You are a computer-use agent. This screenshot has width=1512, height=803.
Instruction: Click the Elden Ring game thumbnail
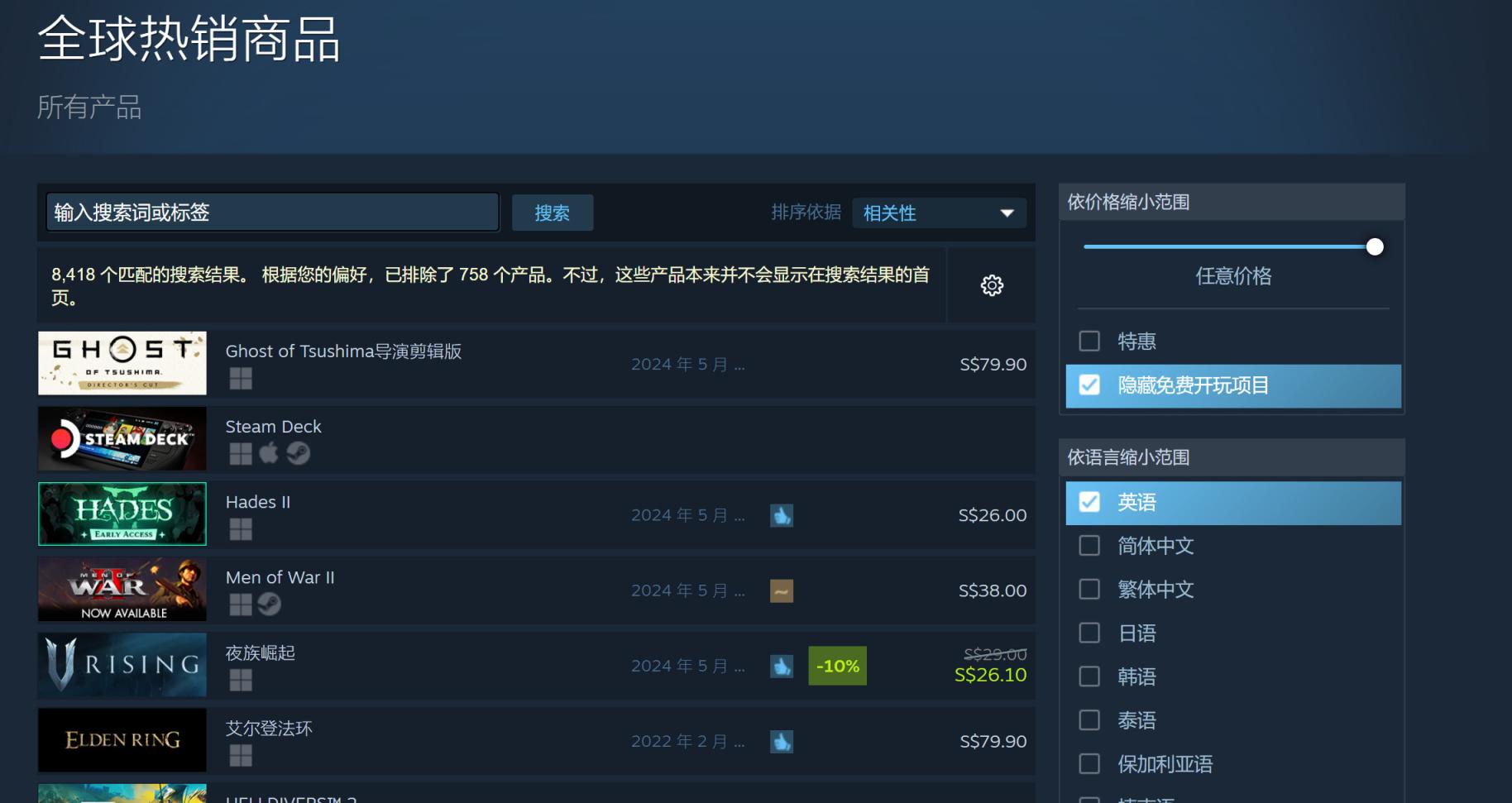(122, 740)
